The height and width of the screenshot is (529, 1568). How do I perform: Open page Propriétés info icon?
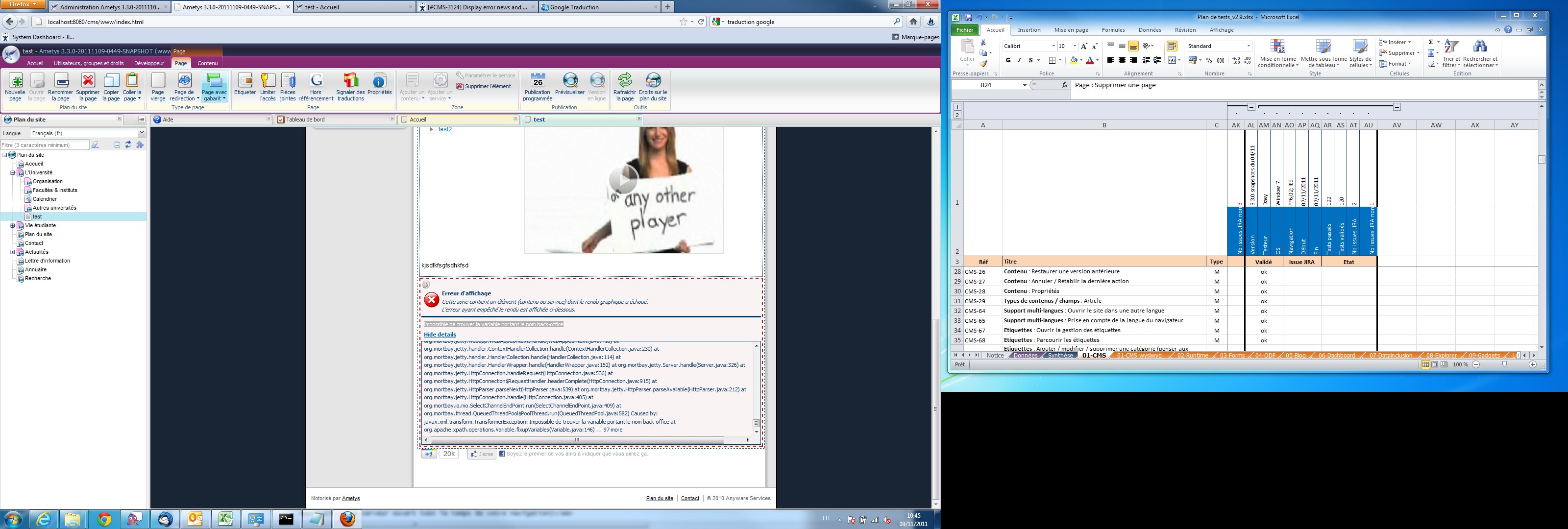[x=379, y=80]
